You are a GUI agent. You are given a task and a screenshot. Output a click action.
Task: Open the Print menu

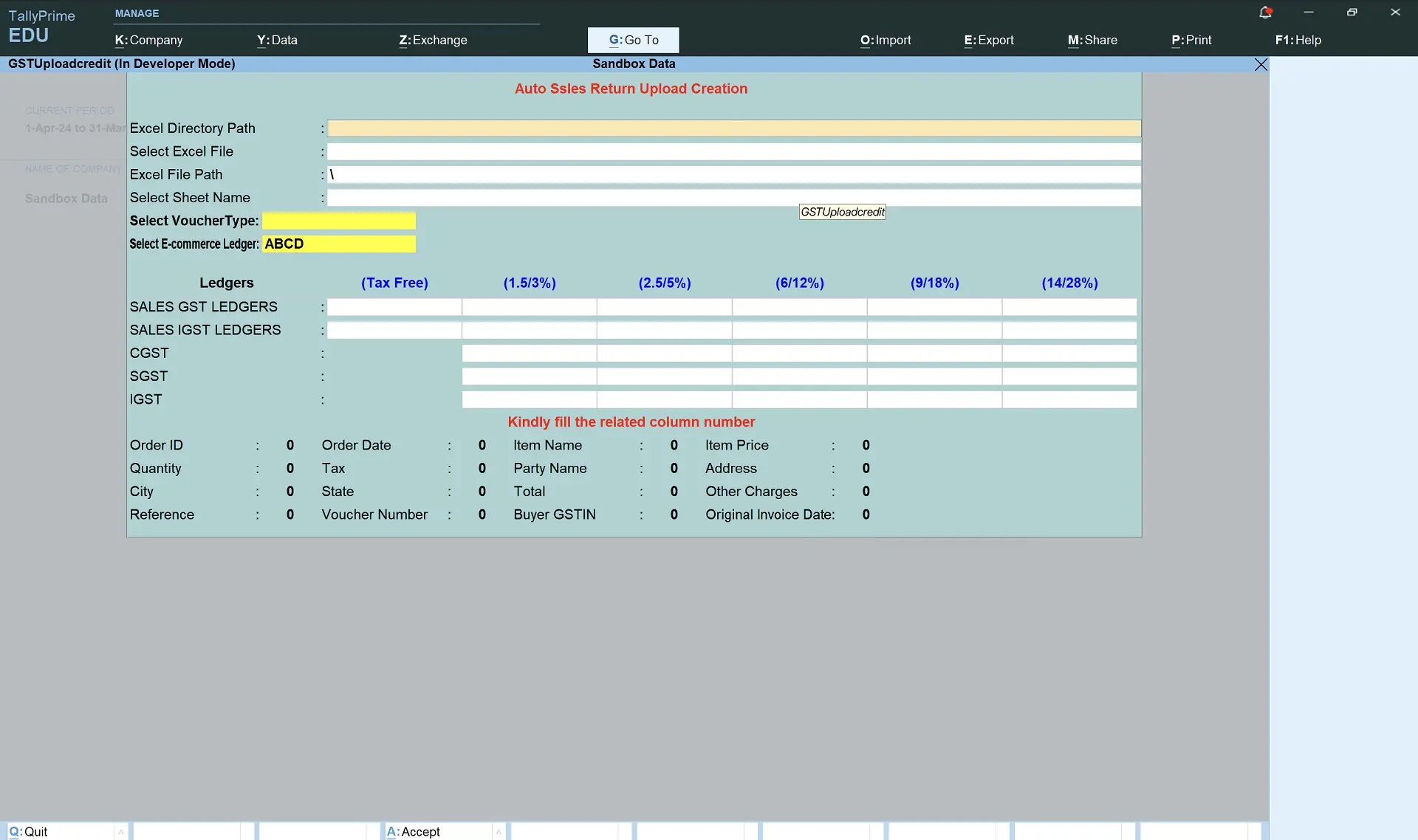coord(1191,40)
